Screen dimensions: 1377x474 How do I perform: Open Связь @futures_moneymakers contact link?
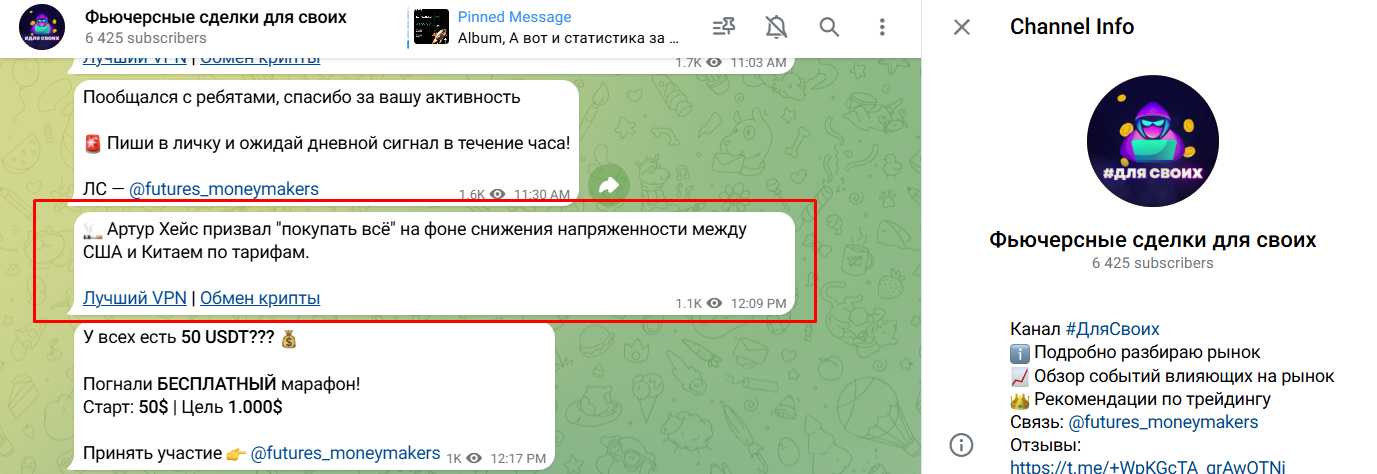coord(1163,422)
